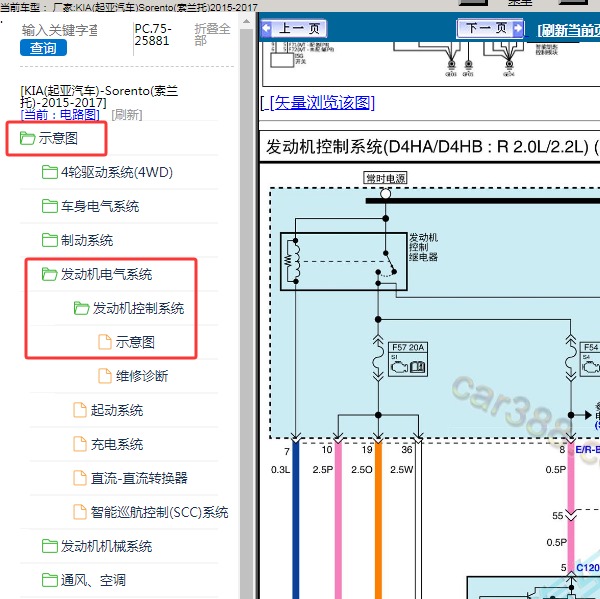
Task: Expand the 4轮驱动系统(4WD) folder
Action: 117,172
